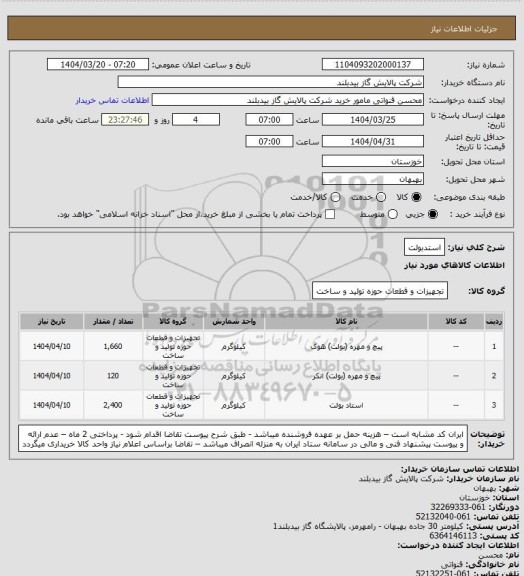Viewport: 524px width, 576px height.
Task: Click the کیلوگرم unit in row 2
Action: point(234,376)
